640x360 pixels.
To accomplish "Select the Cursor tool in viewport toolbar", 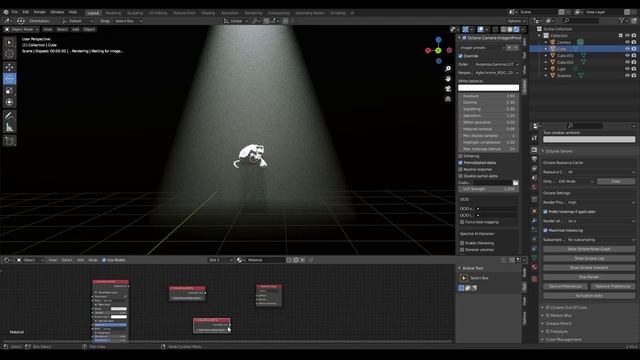I will click(x=9, y=53).
